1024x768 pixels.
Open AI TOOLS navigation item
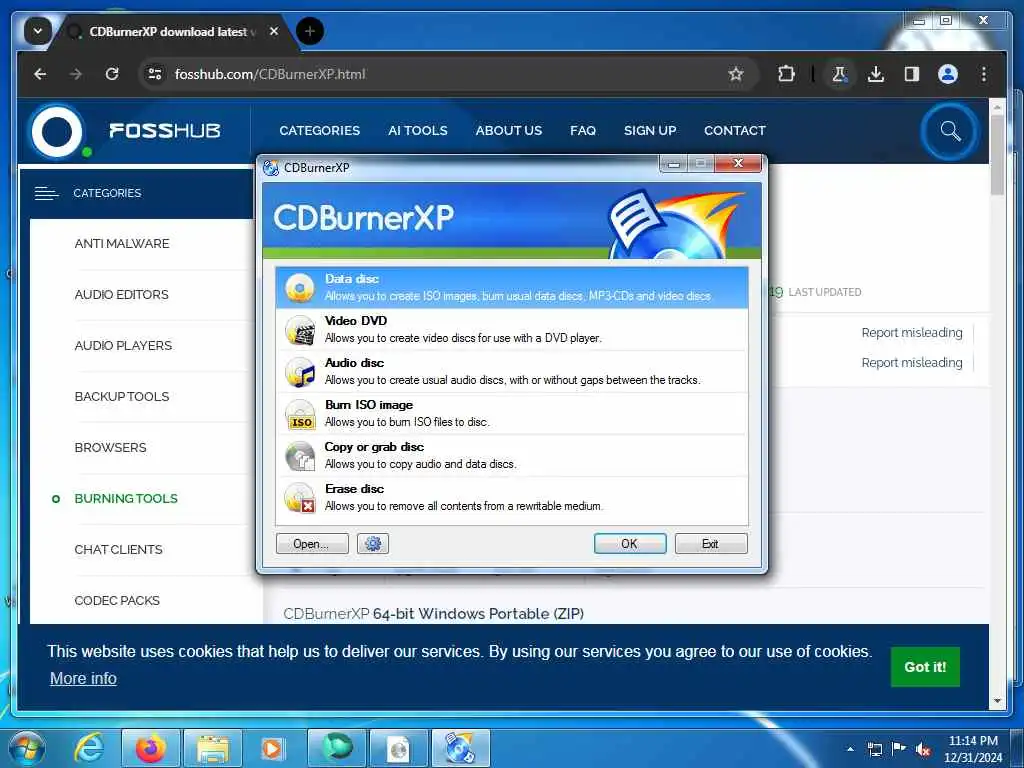click(418, 131)
